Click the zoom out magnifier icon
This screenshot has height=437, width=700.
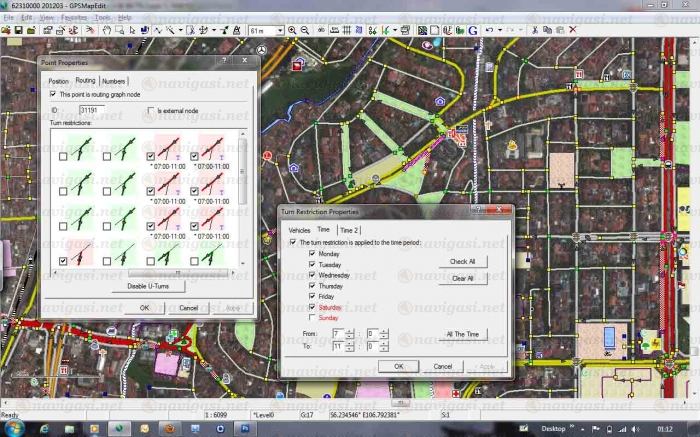point(304,31)
